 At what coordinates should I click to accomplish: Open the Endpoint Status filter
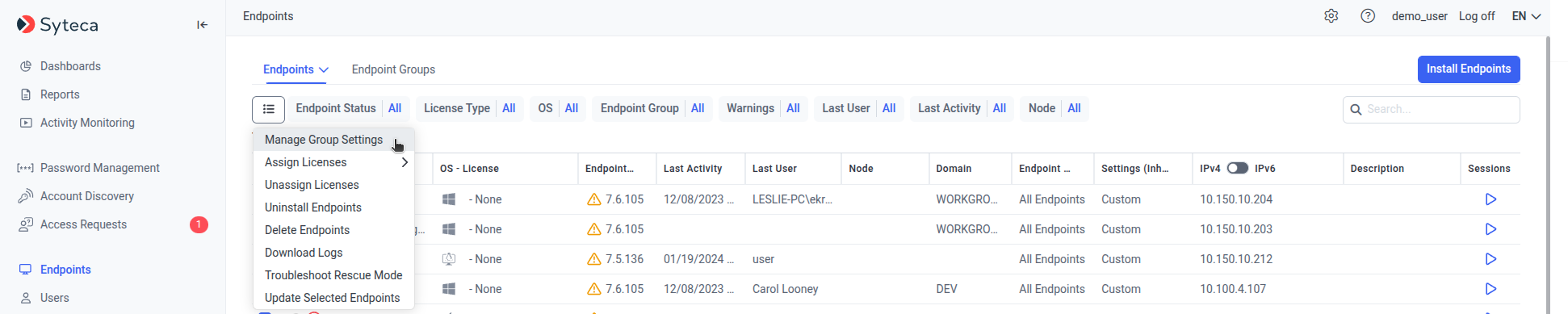(x=349, y=108)
